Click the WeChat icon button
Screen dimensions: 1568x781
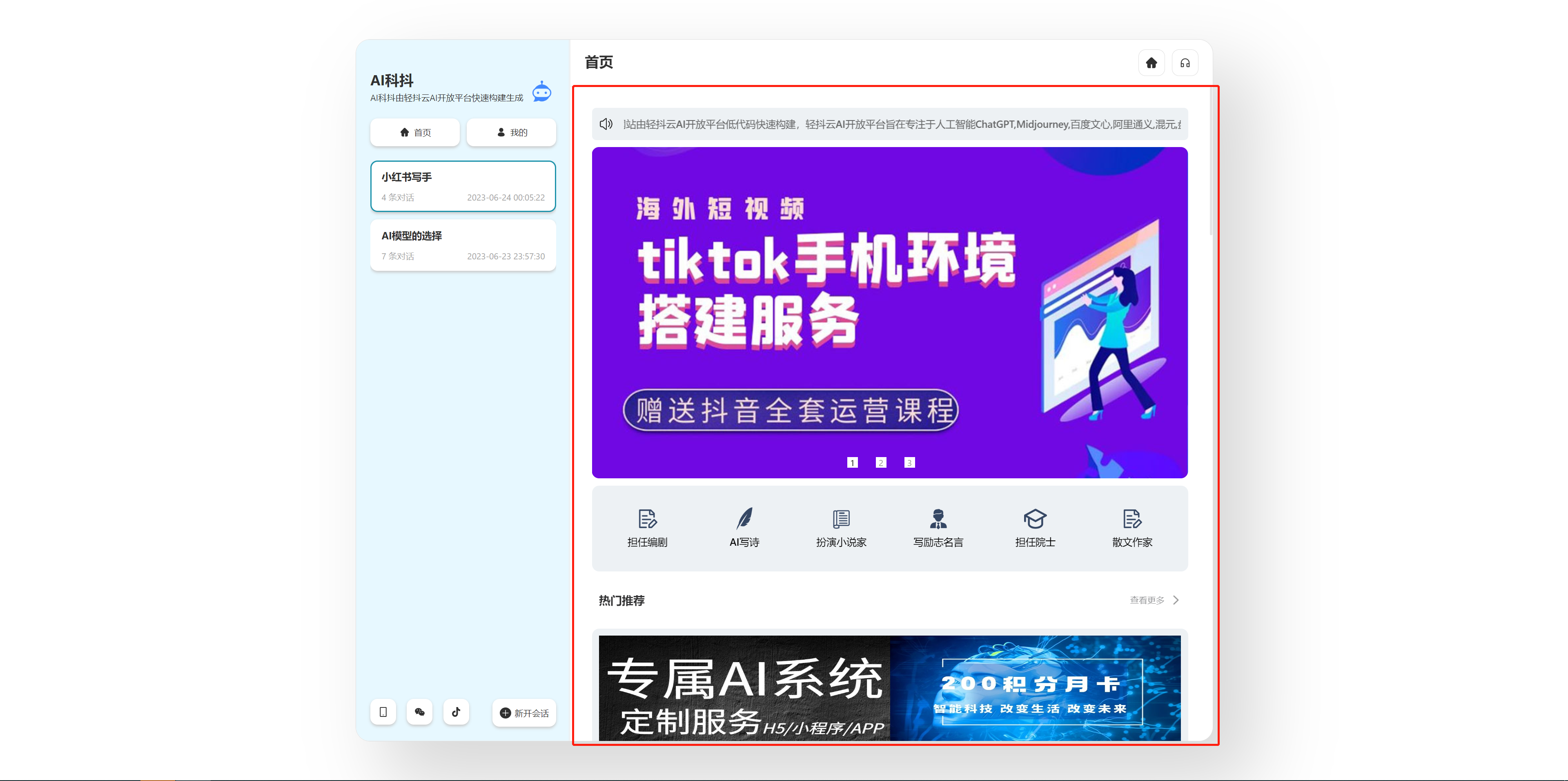(419, 712)
